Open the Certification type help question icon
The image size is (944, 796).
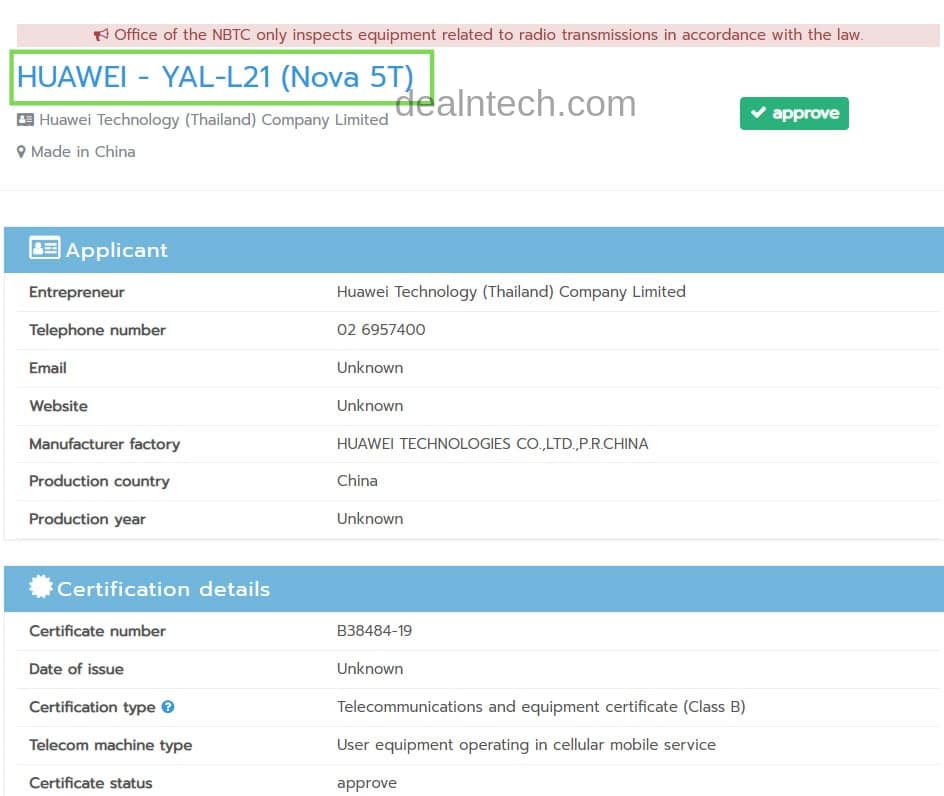tap(168, 707)
